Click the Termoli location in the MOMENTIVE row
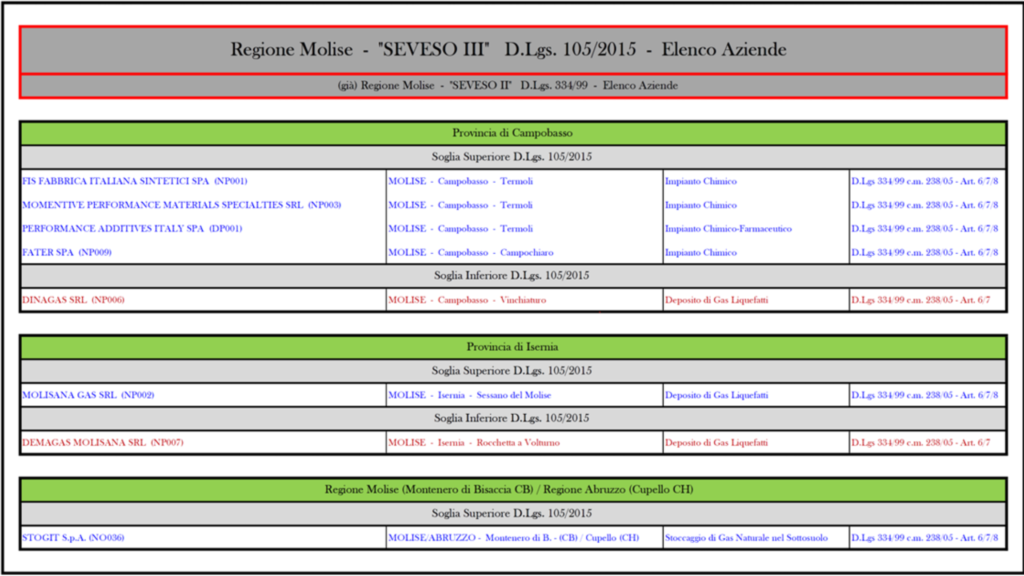This screenshot has width=1024, height=576. coord(460,205)
